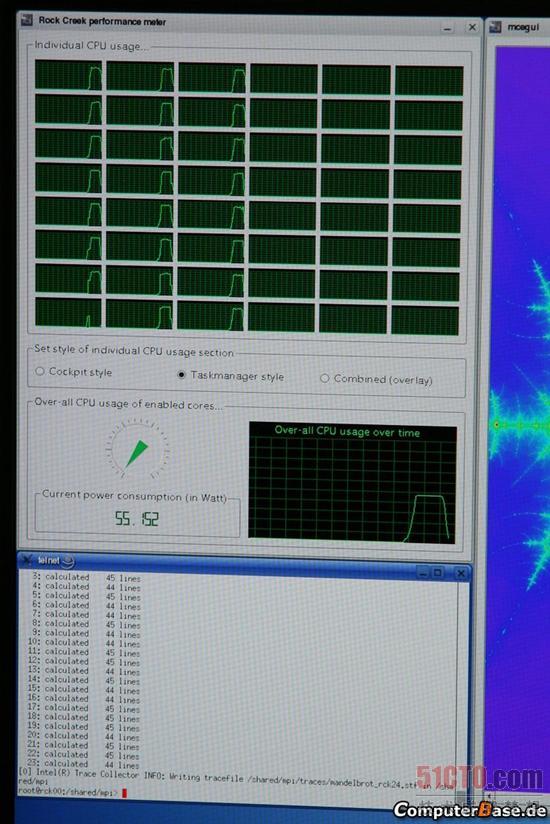Click the telnet line "3: calculated 45 lines"
550x824 pixels.
[86, 577]
